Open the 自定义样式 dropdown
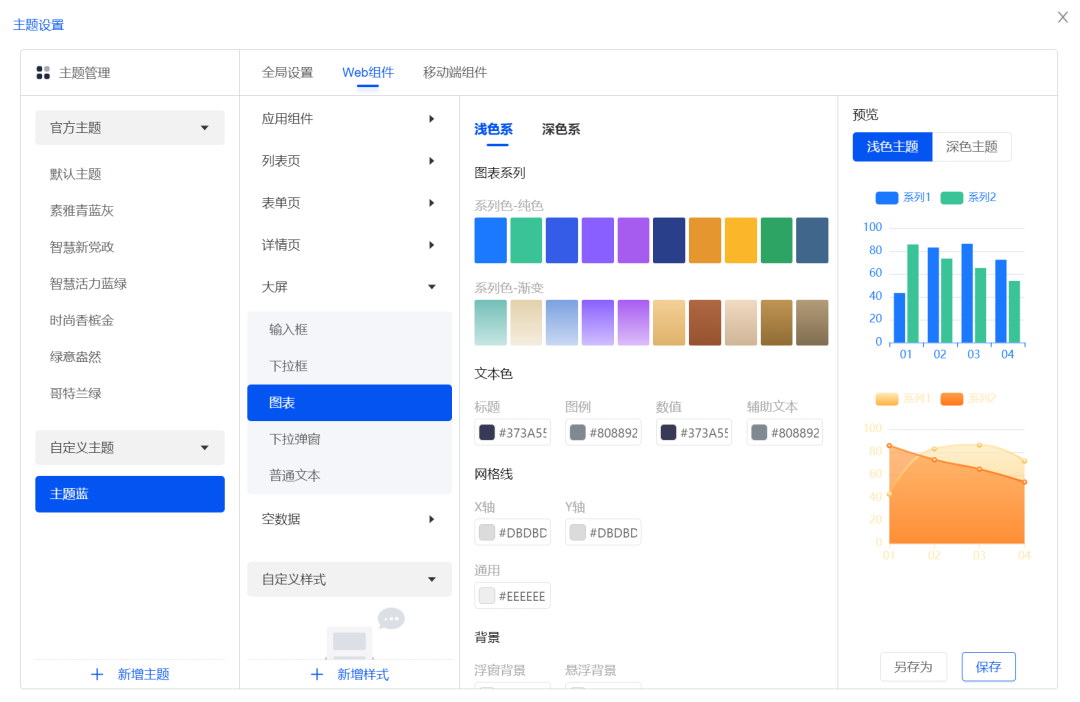This screenshot has height=702, width=1080. coord(349,579)
